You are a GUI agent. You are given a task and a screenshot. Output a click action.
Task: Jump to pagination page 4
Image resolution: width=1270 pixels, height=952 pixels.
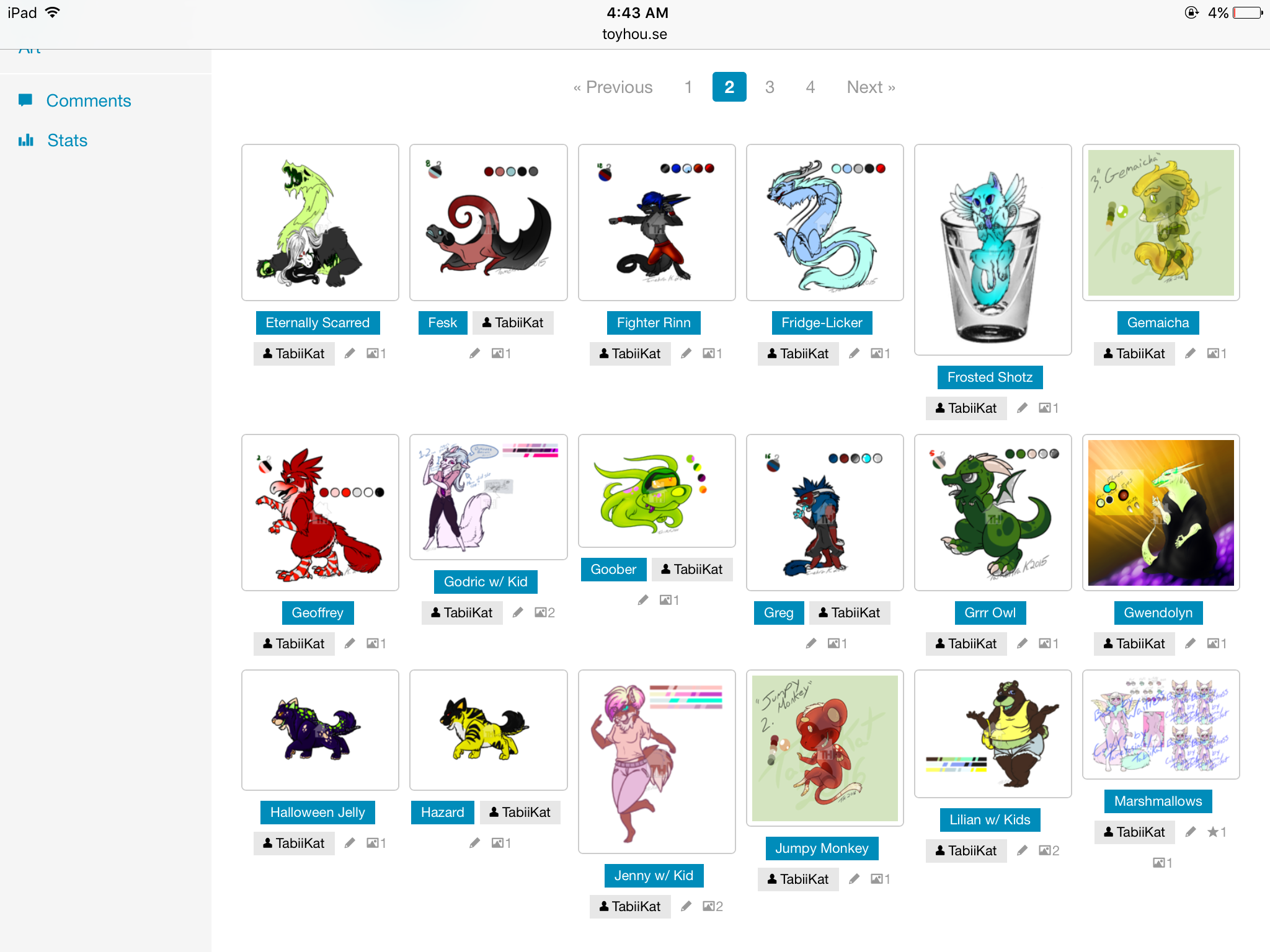[x=810, y=87]
